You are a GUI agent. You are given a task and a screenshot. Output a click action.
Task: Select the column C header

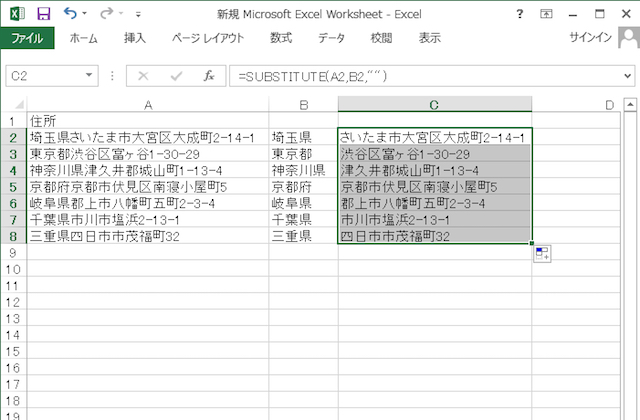click(434, 104)
